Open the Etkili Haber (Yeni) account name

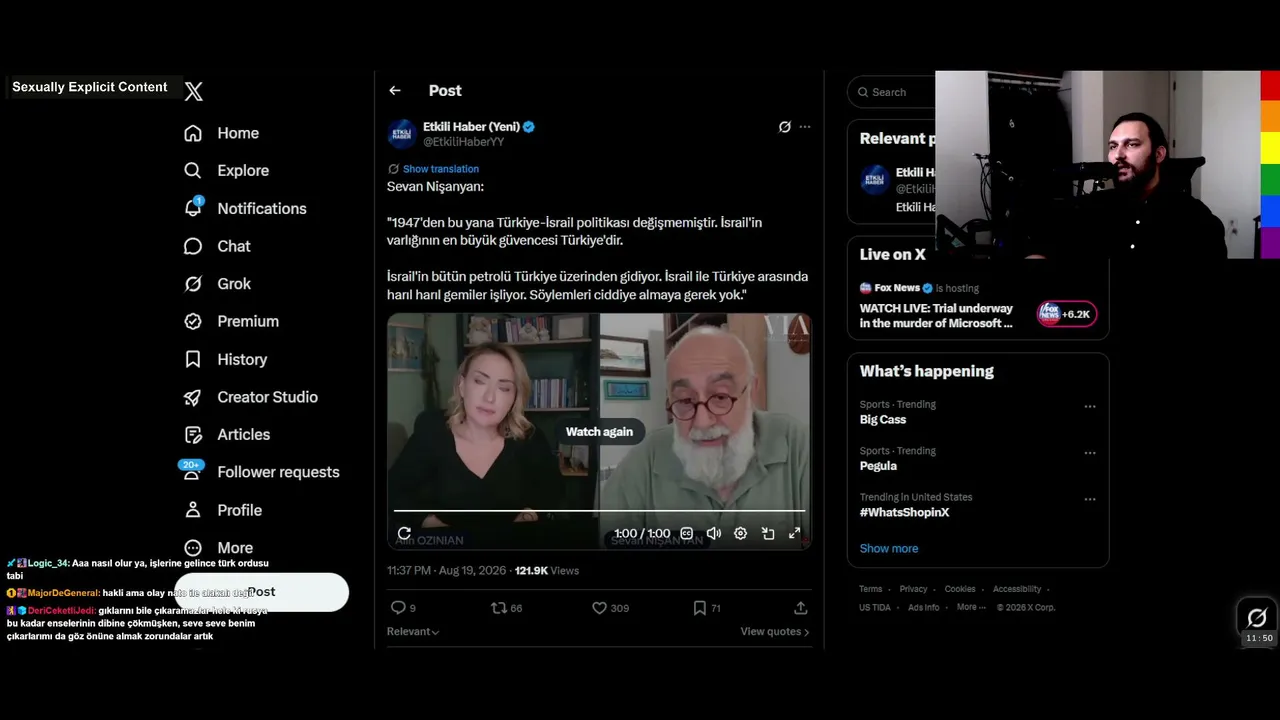(471, 126)
